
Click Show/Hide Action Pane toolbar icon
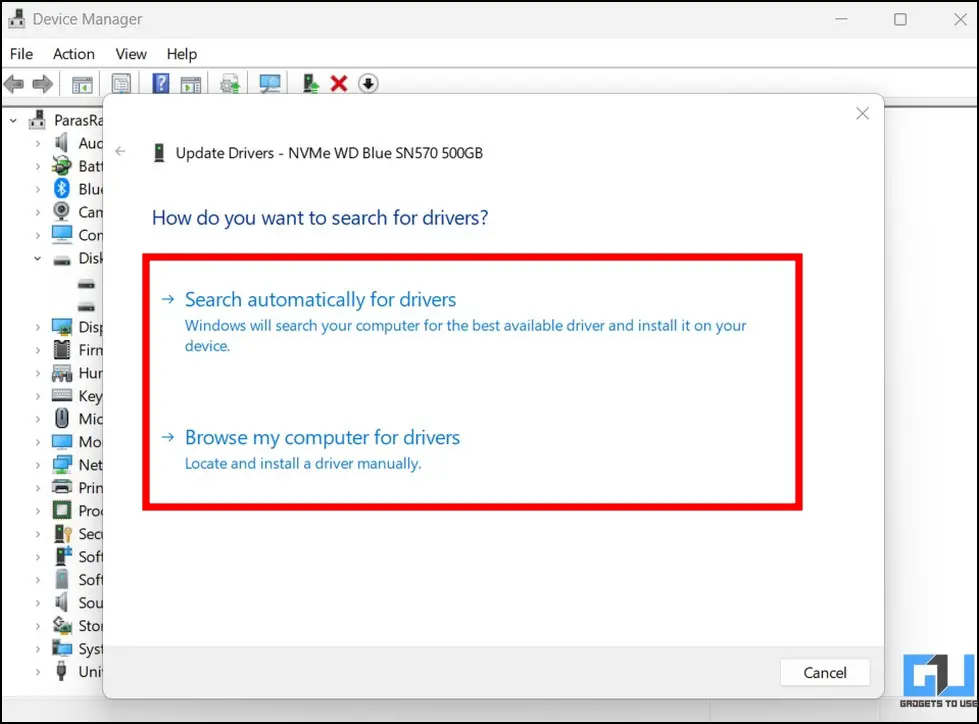(190, 84)
